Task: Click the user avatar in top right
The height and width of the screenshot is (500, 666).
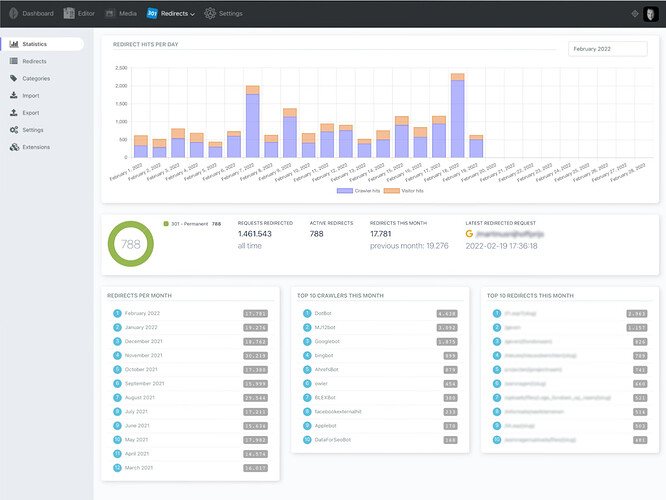Action: tap(650, 13)
